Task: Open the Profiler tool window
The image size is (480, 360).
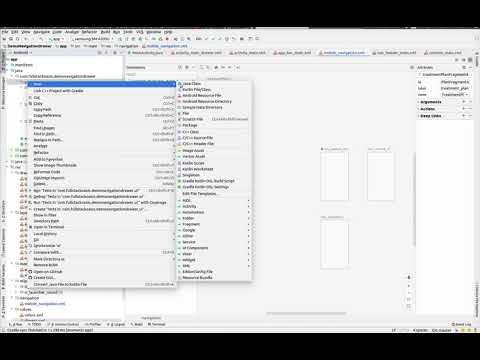Action: [x=93, y=324]
